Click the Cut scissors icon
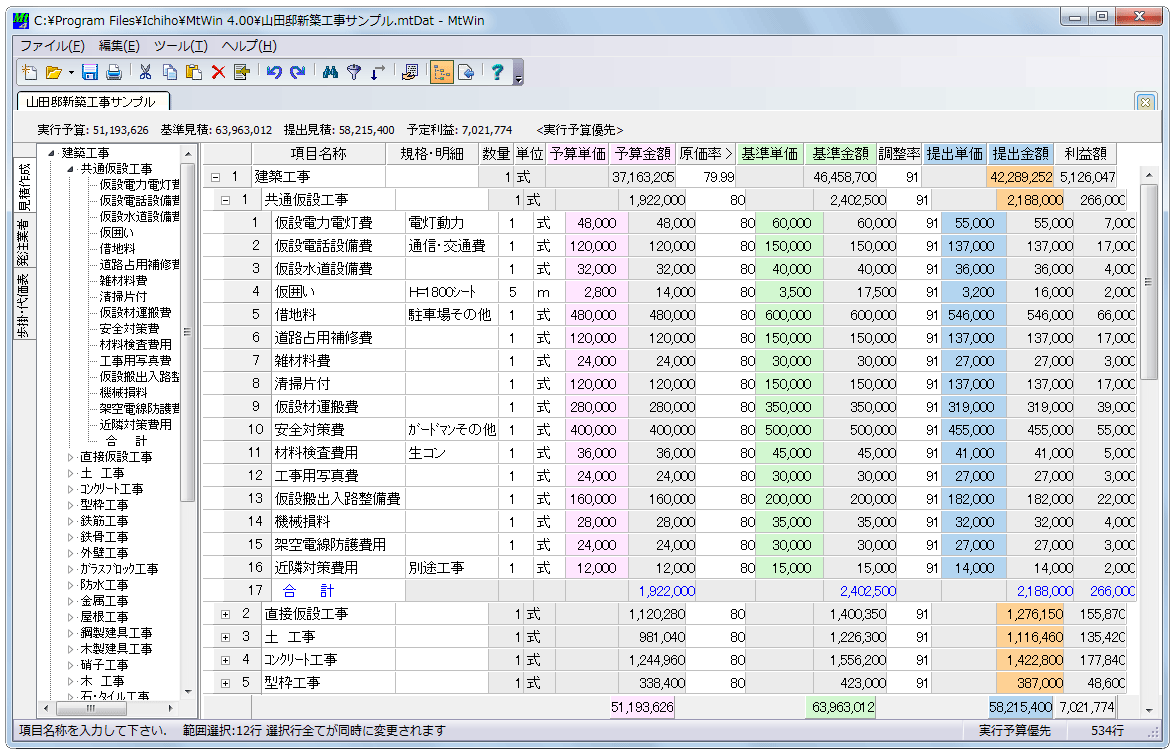 (145, 72)
